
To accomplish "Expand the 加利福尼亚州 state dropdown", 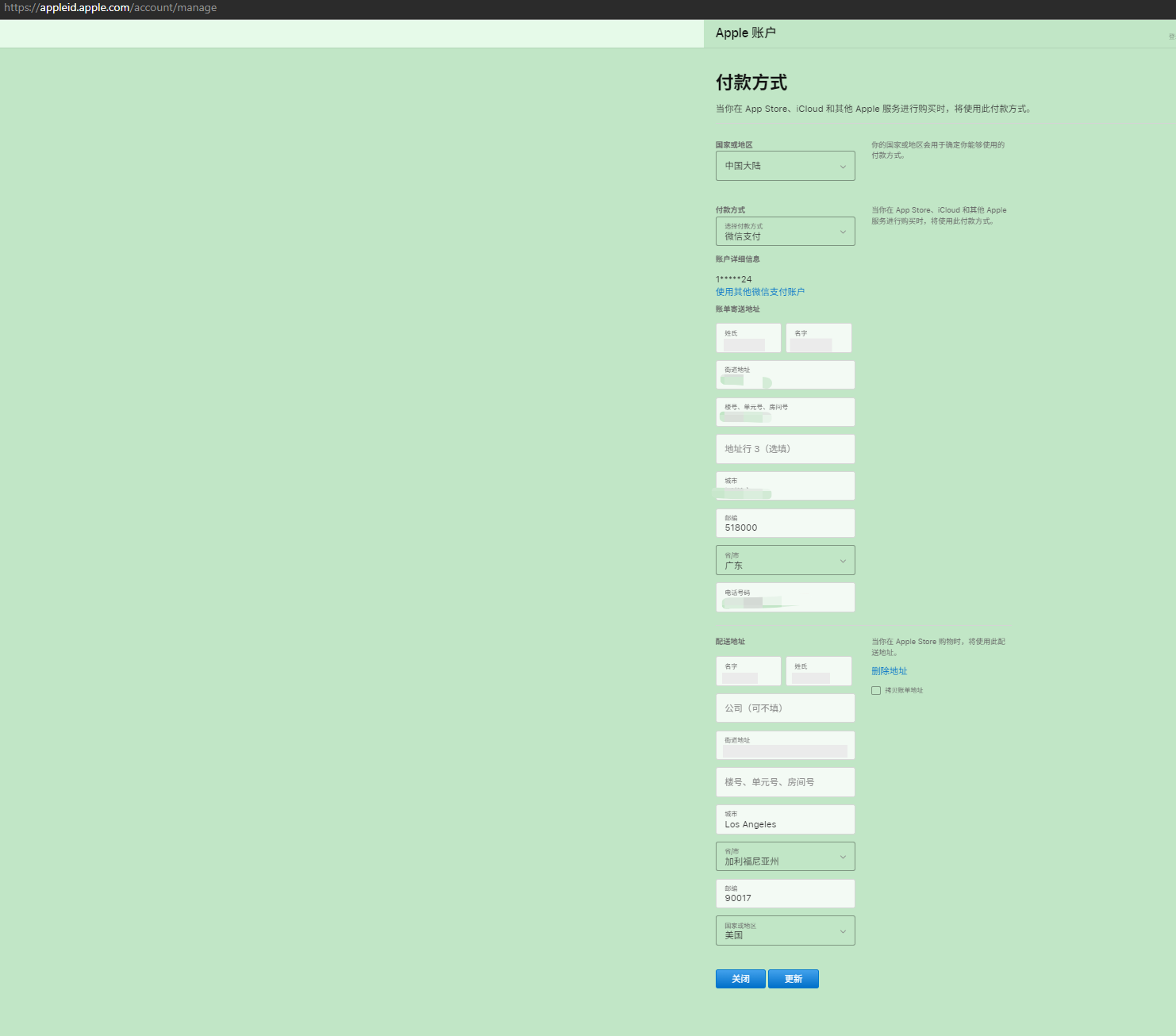I will [x=785, y=857].
